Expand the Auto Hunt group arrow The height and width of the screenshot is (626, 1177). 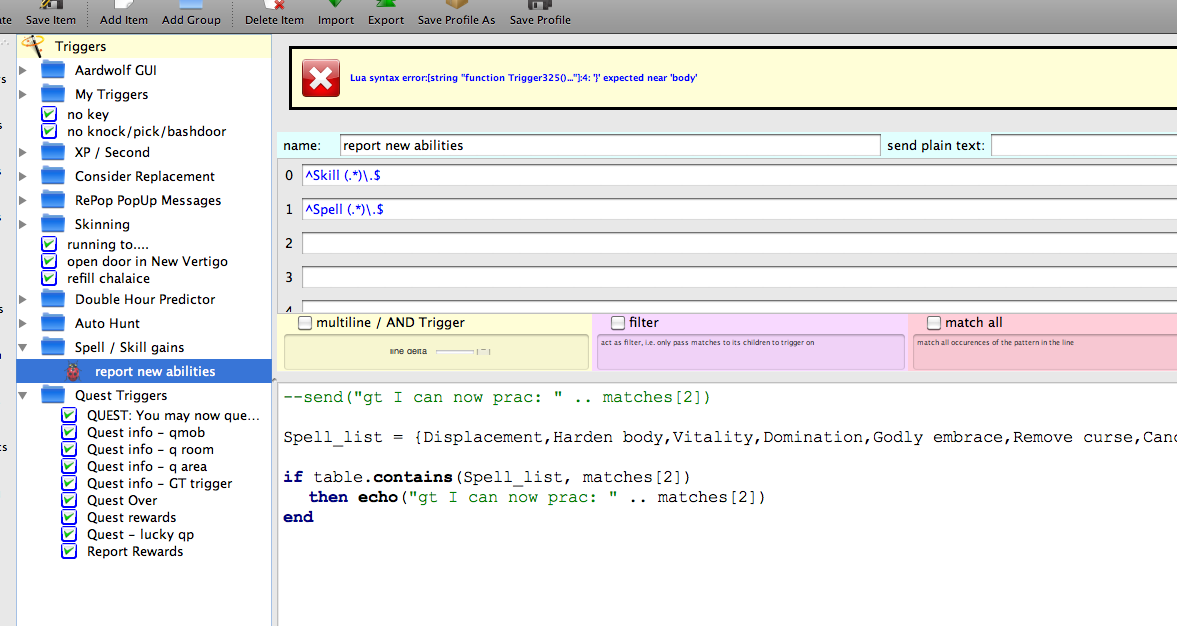tap(23, 324)
